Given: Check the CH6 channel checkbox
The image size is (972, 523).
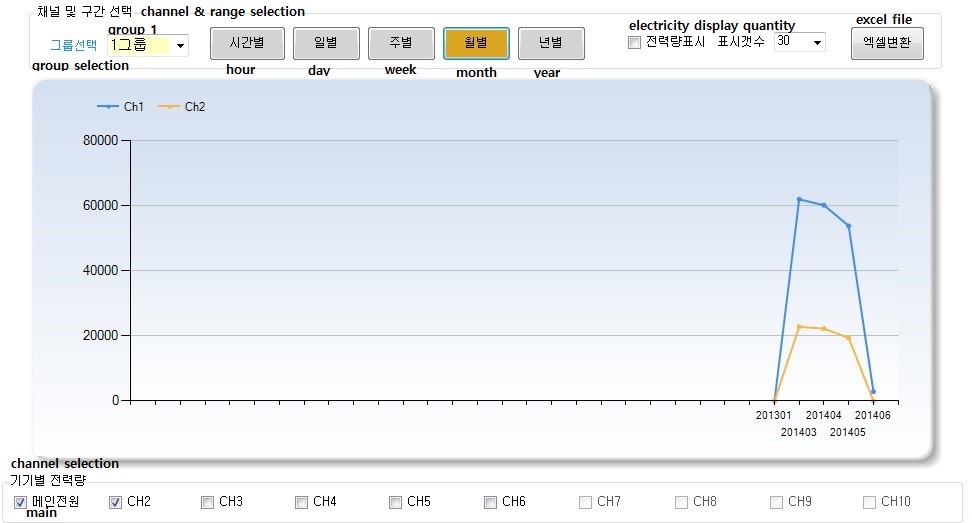Looking at the screenshot, I should [x=490, y=502].
